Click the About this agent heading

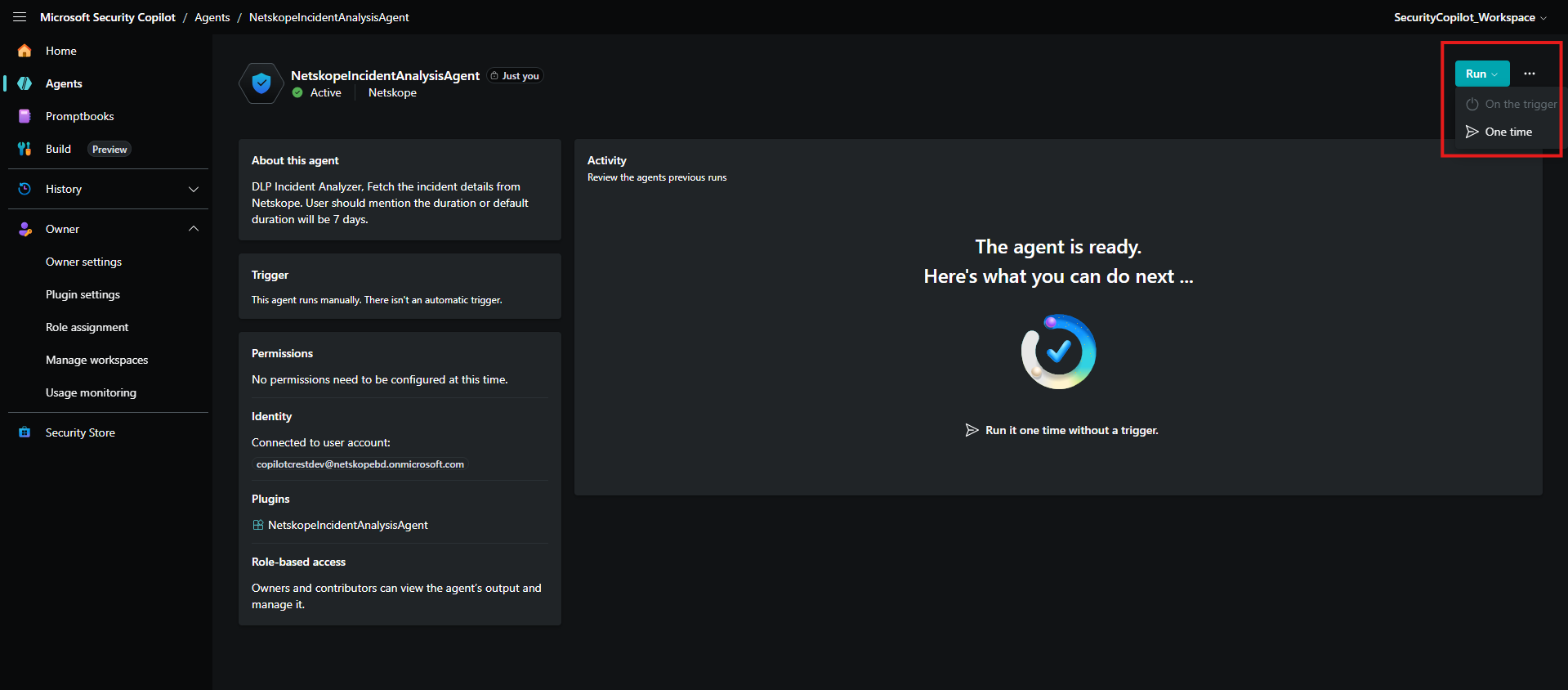pyautogui.click(x=295, y=160)
